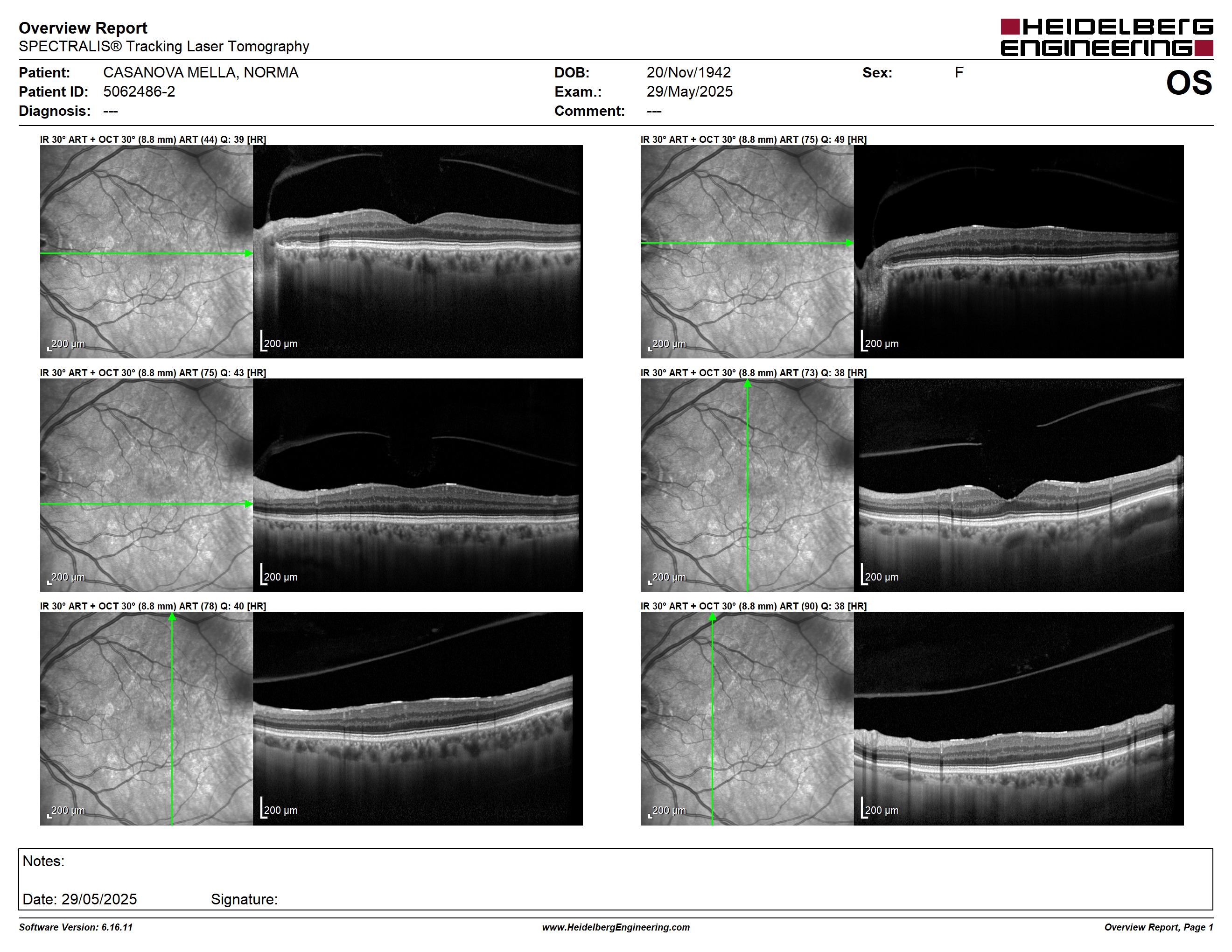Click the OCT B-scan image of scan ART (73)

point(1019,485)
